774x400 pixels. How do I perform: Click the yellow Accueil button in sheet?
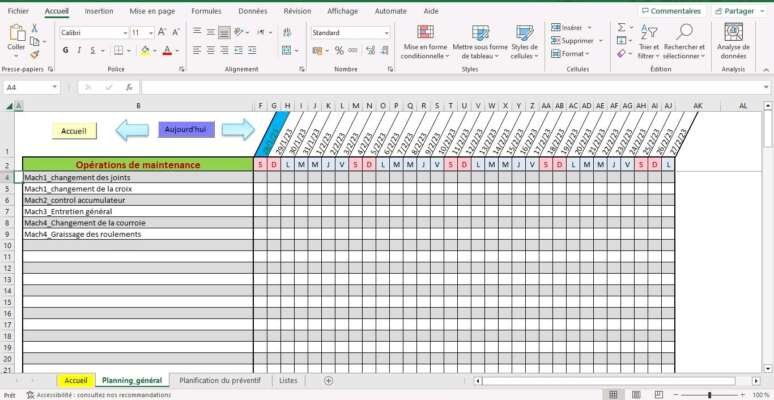click(x=74, y=130)
